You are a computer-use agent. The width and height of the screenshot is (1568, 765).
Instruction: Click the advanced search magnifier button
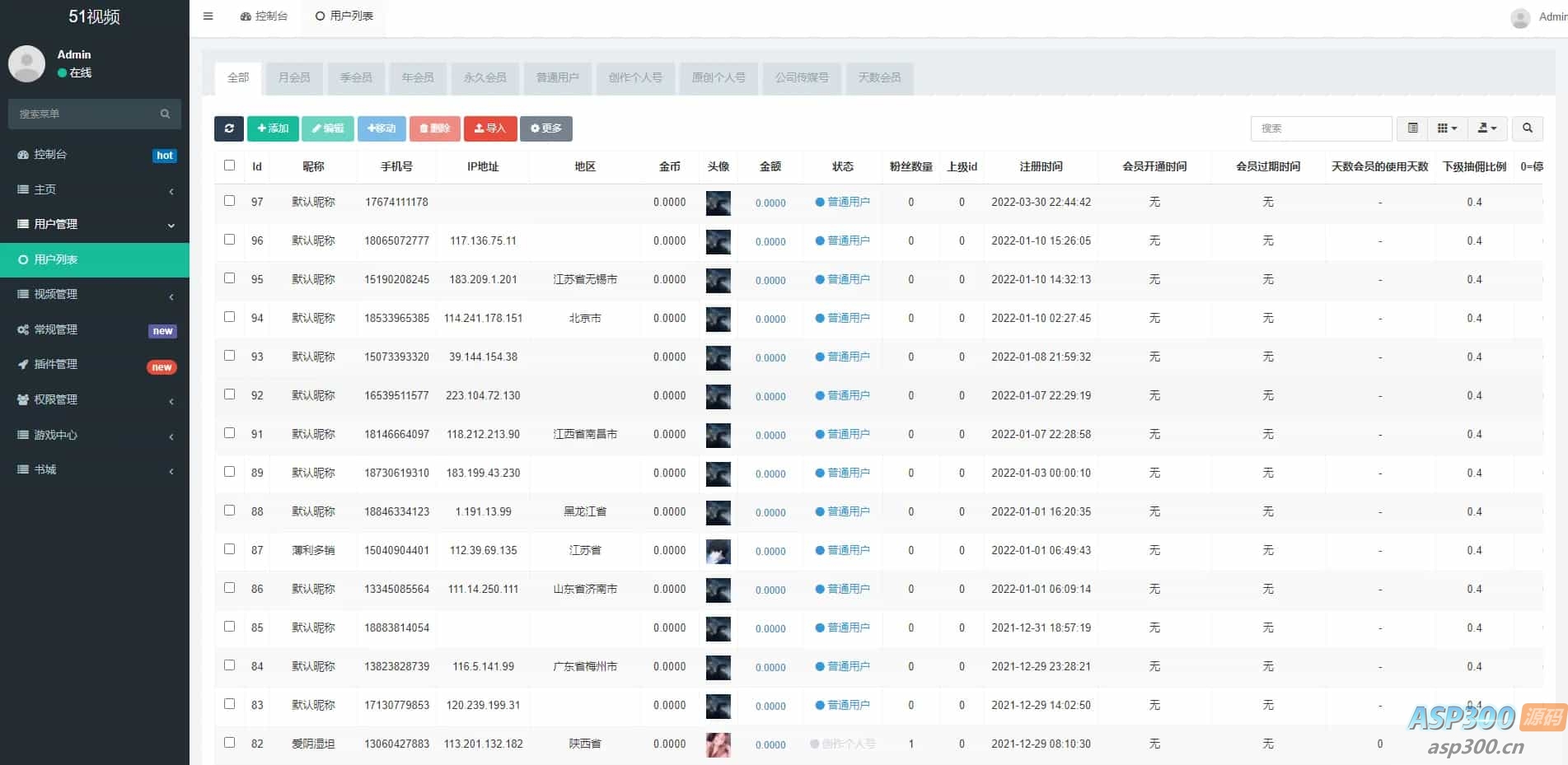coord(1527,128)
